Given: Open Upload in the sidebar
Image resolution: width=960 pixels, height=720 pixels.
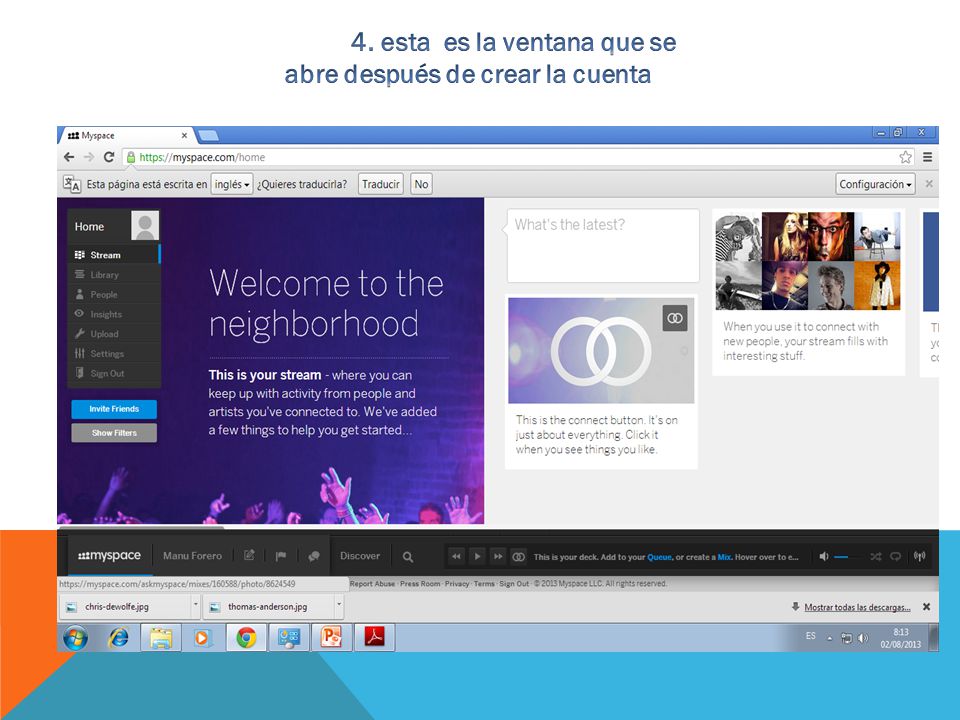Looking at the screenshot, I should 114,334.
